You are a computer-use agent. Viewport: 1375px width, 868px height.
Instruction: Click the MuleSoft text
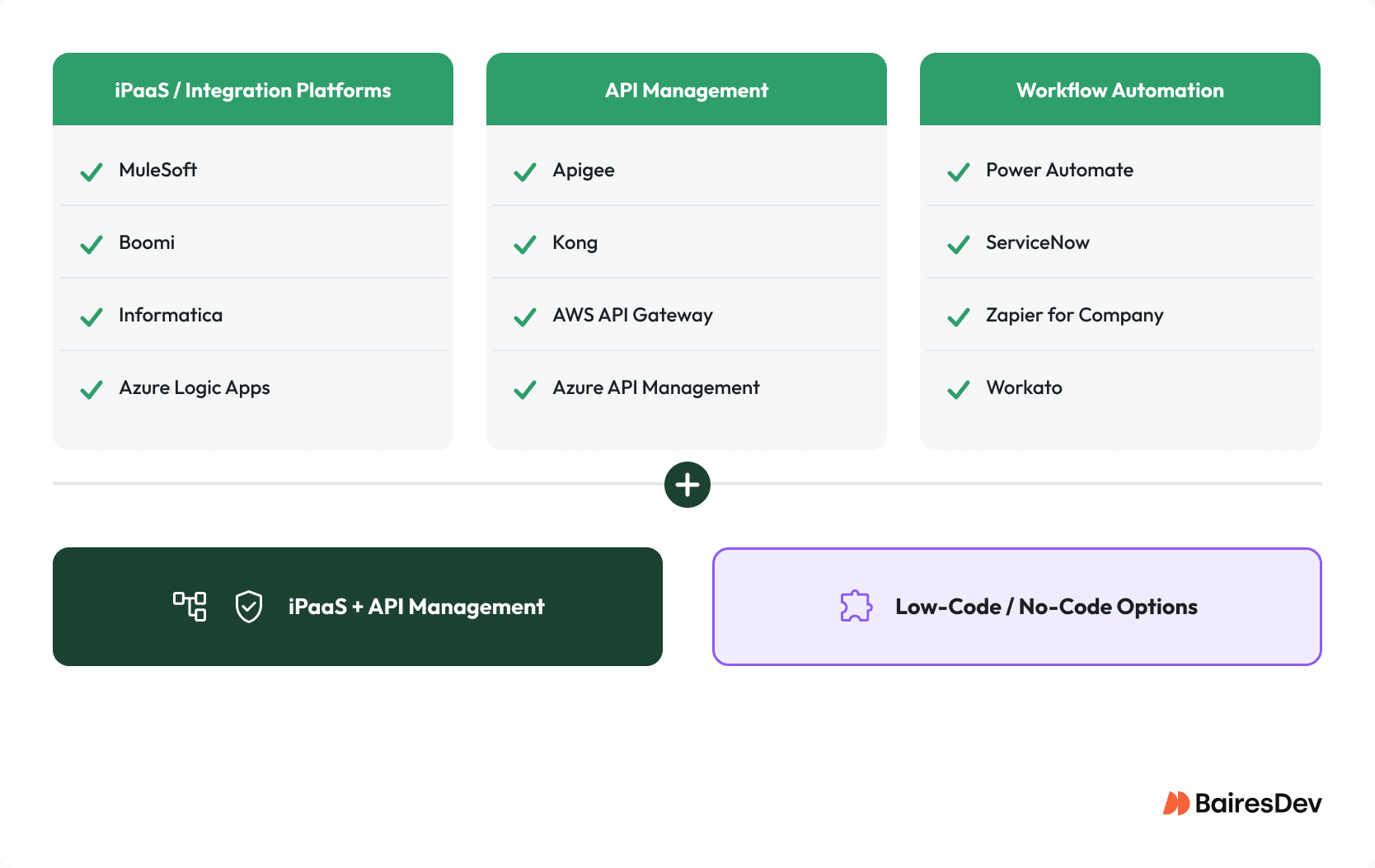(x=157, y=170)
